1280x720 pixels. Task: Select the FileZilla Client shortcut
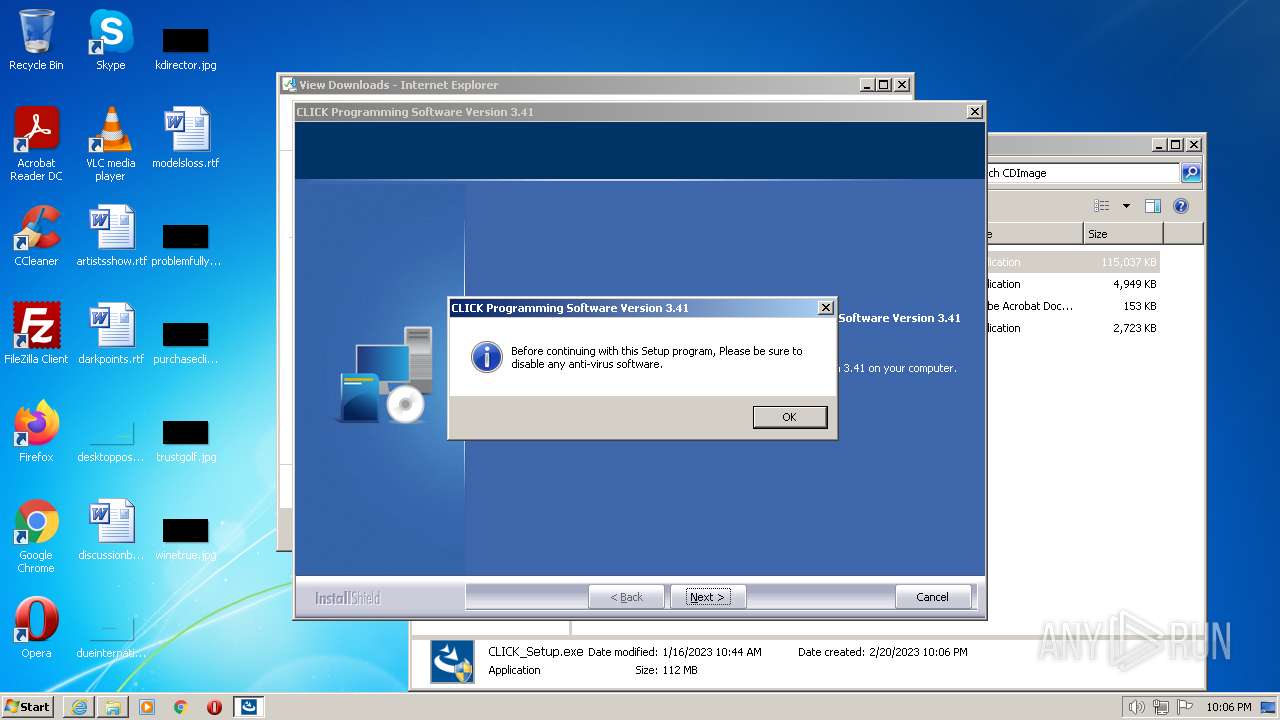[x=36, y=334]
